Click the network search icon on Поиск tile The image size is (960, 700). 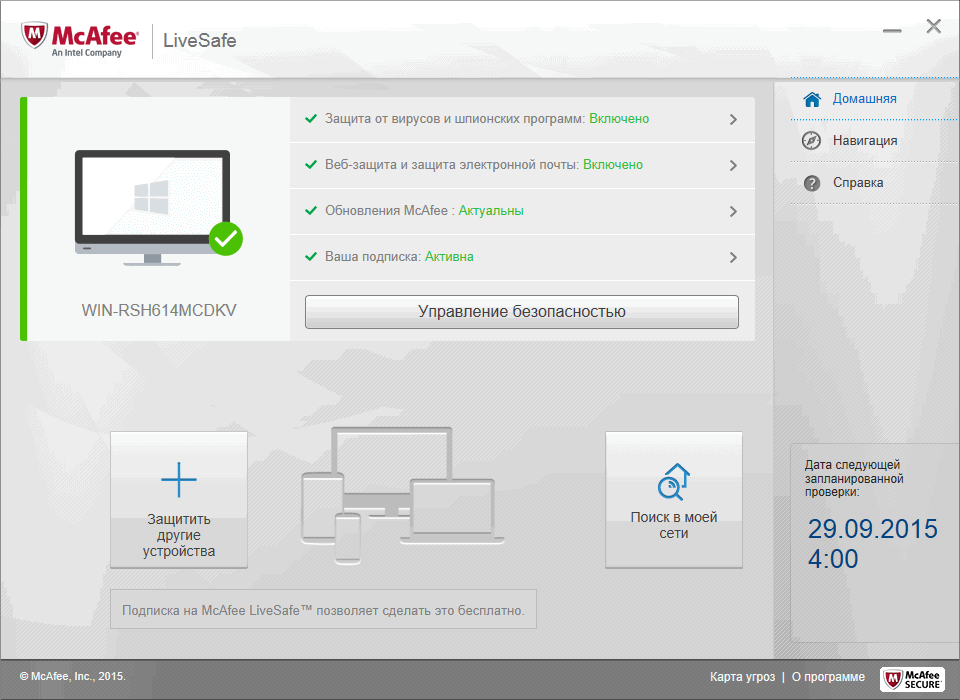(673, 480)
